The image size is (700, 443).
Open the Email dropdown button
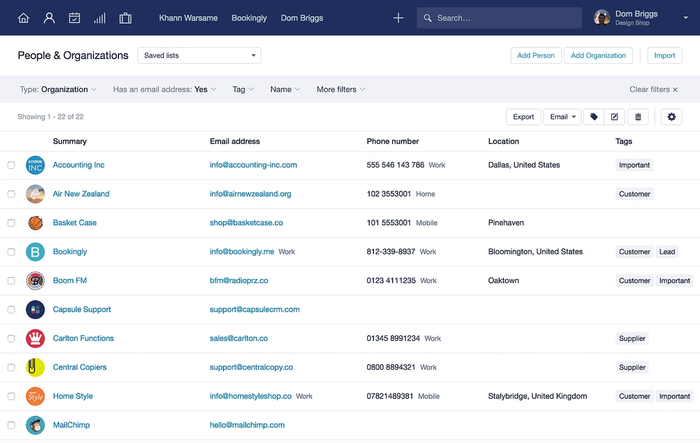pyautogui.click(x=562, y=117)
